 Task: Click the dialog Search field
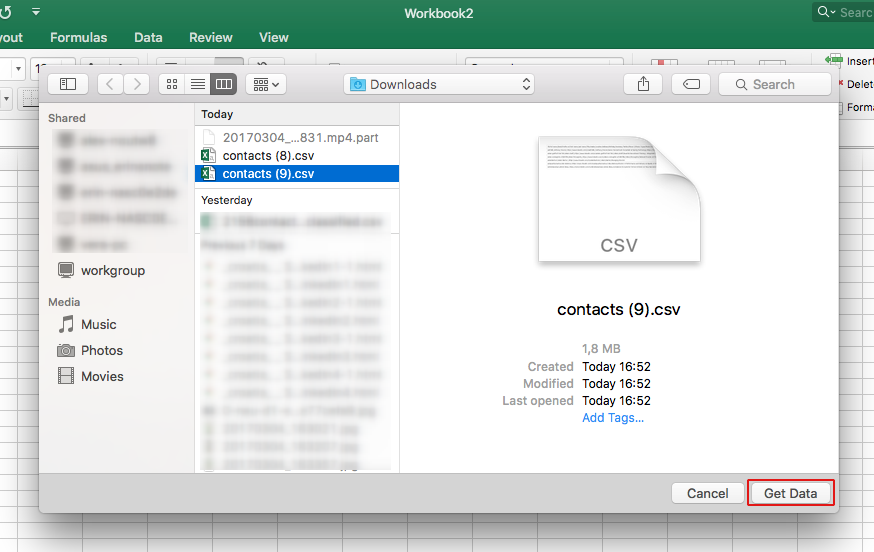[x=775, y=84]
